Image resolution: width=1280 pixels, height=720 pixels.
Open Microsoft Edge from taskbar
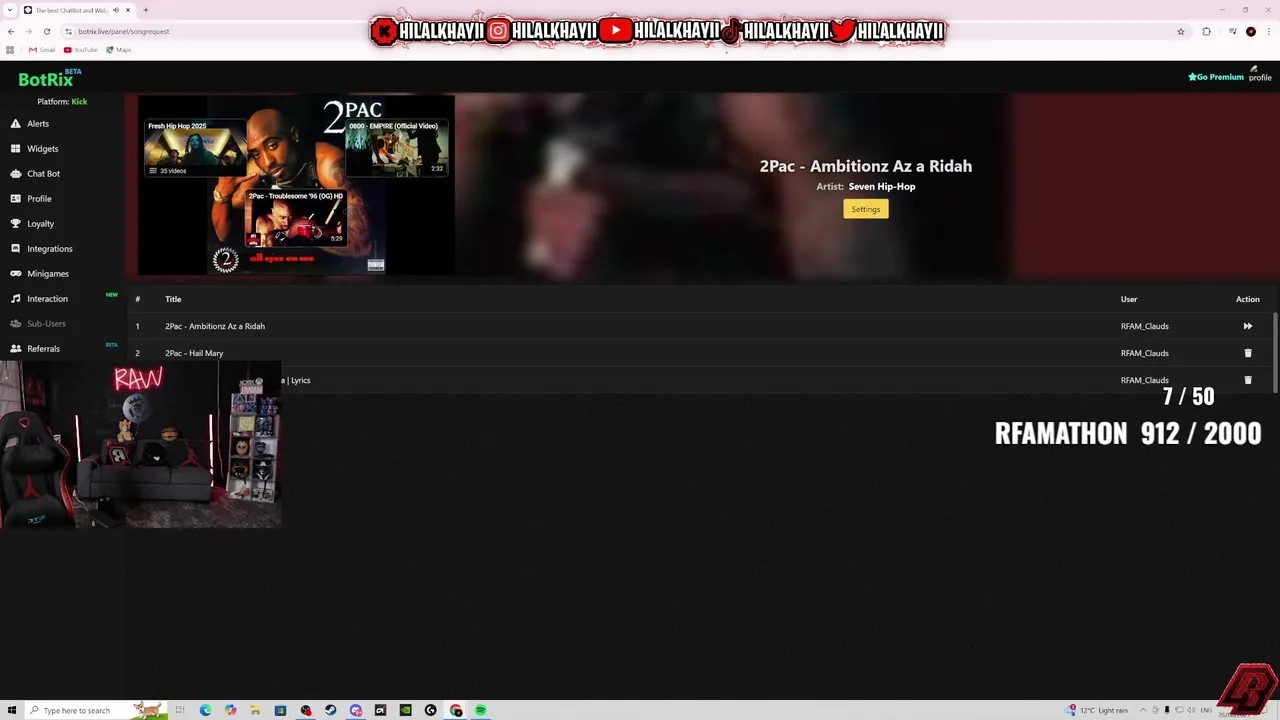click(x=205, y=710)
